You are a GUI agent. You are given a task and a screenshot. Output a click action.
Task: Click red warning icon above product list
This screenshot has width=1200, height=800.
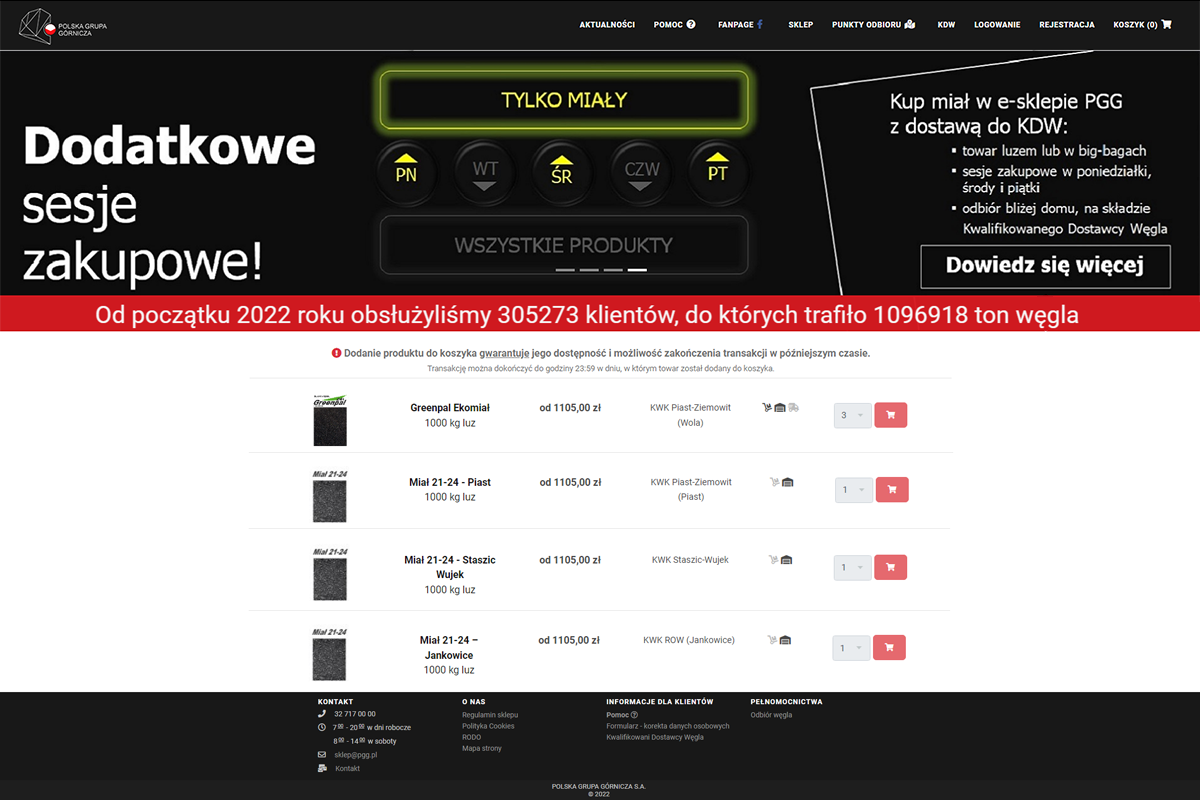pos(336,353)
